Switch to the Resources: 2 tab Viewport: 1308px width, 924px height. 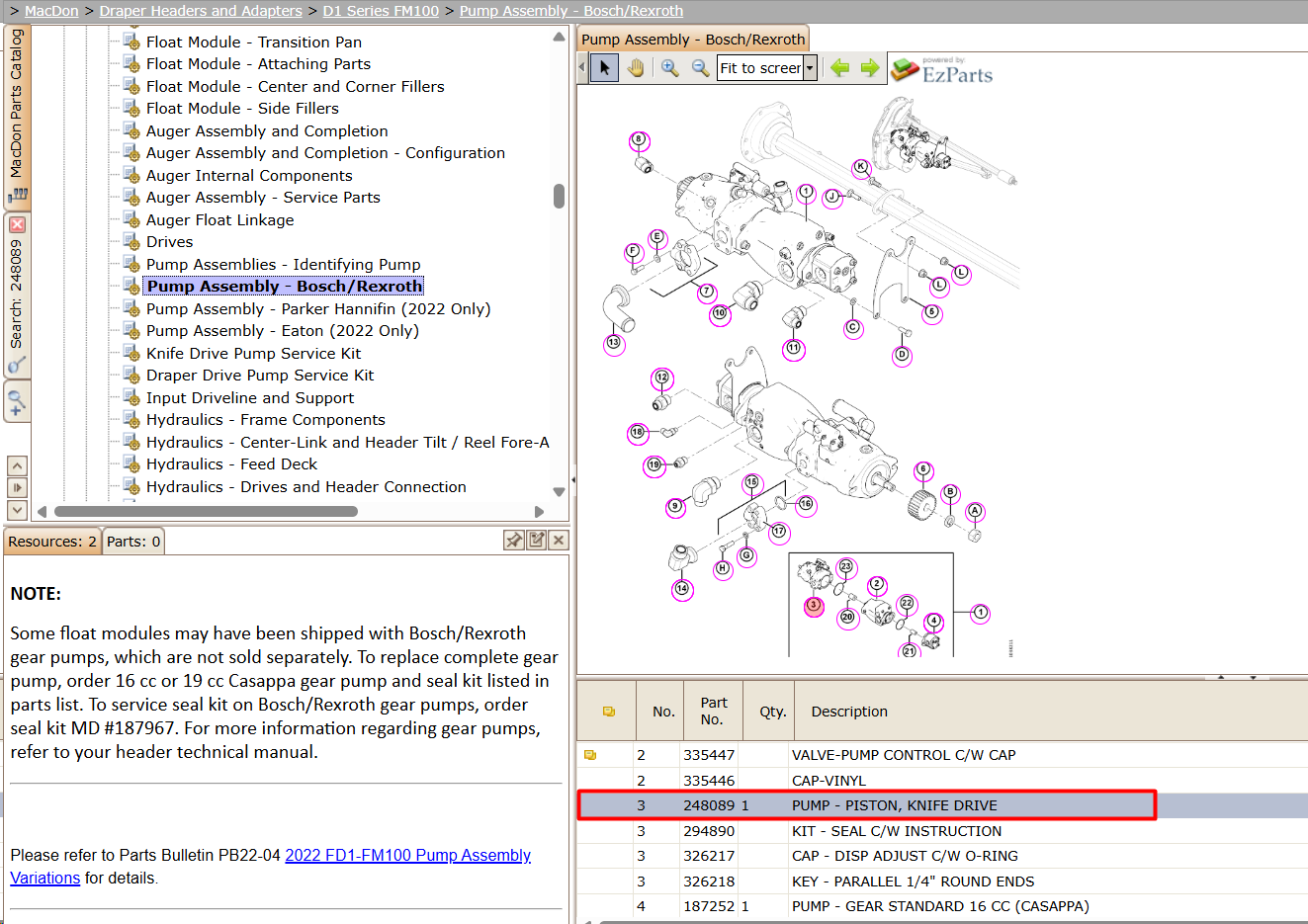(52, 542)
